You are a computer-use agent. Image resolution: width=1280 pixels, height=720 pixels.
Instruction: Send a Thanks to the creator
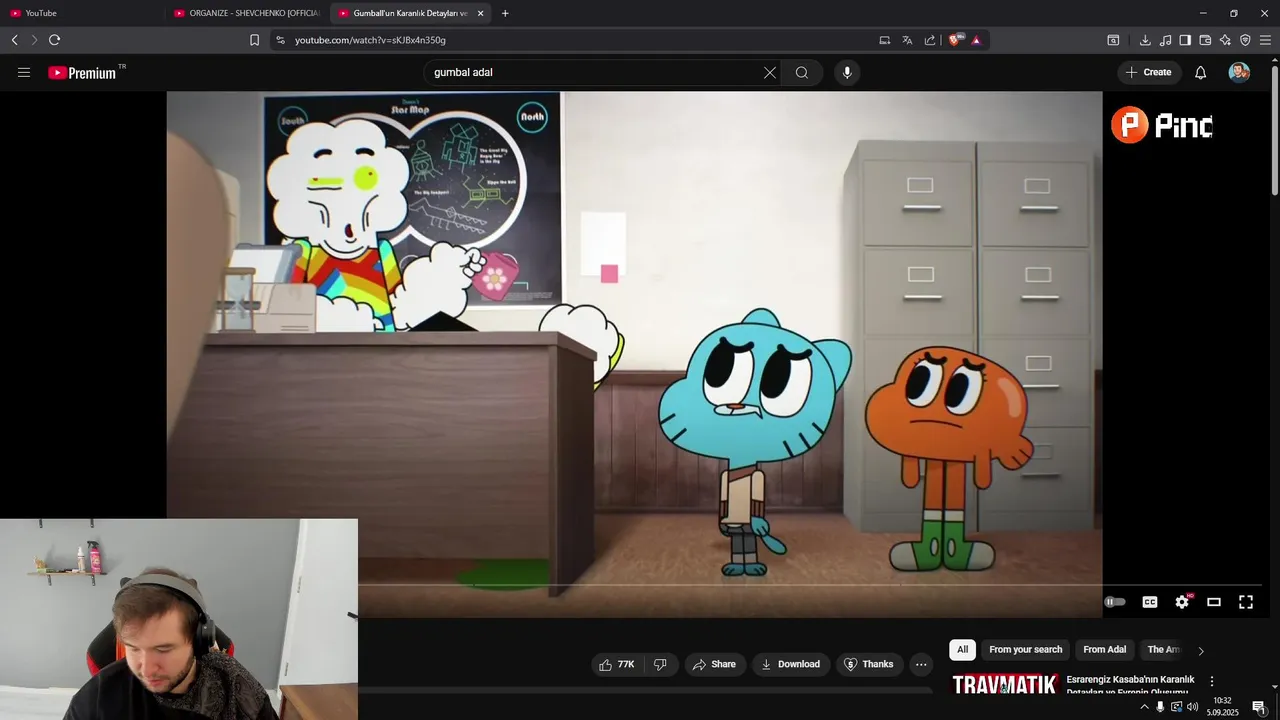coord(868,664)
